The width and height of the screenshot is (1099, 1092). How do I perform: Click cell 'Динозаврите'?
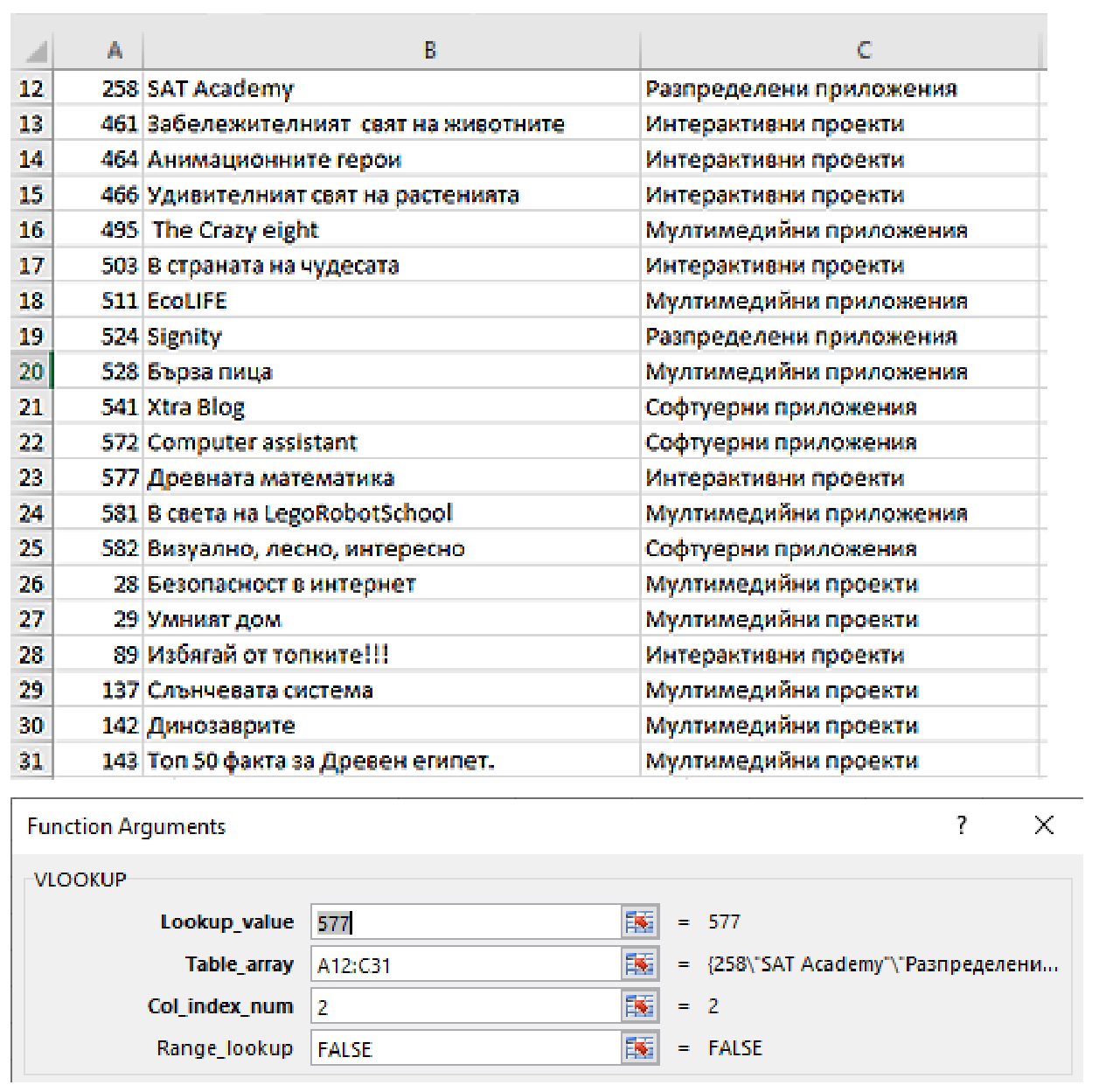point(392,726)
